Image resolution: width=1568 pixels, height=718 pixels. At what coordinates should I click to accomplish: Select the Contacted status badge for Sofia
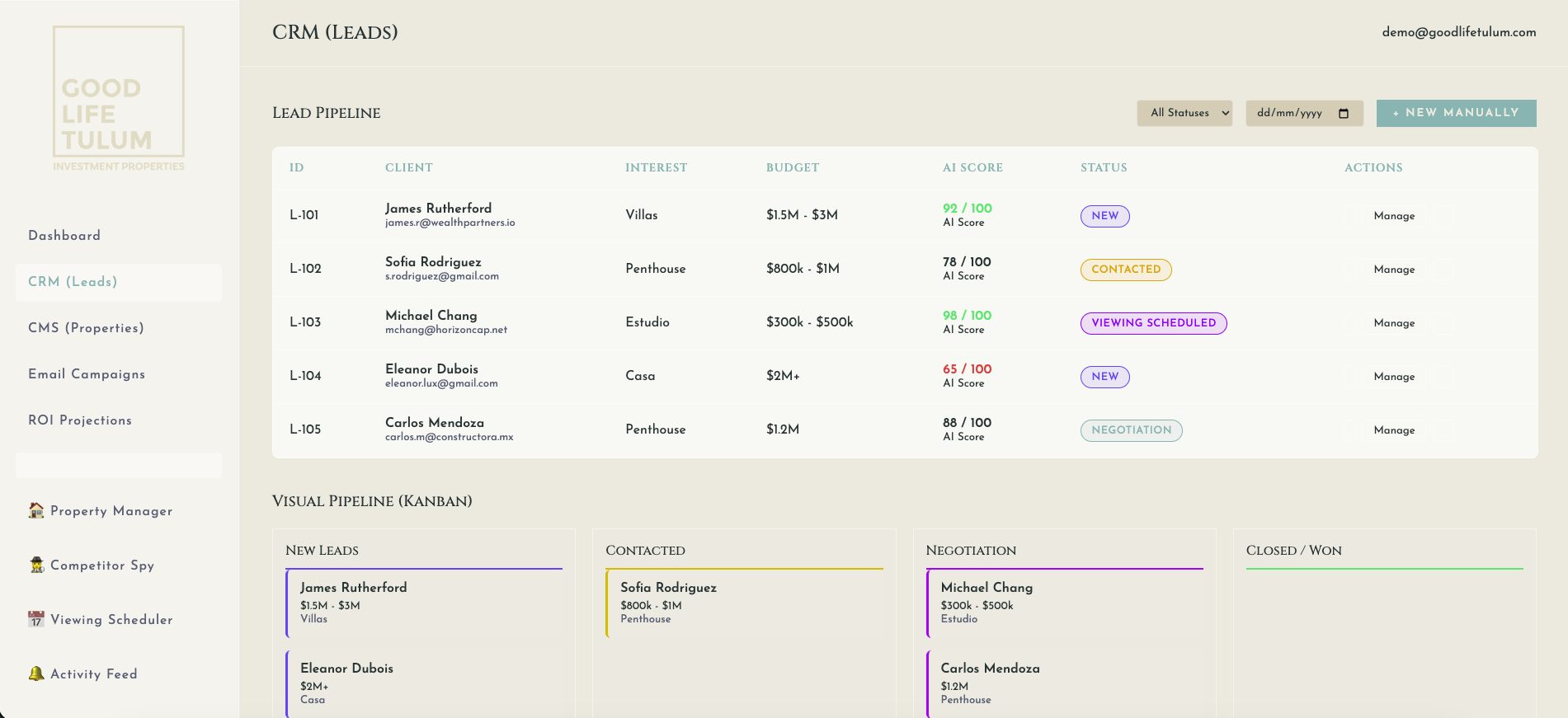(x=1125, y=270)
